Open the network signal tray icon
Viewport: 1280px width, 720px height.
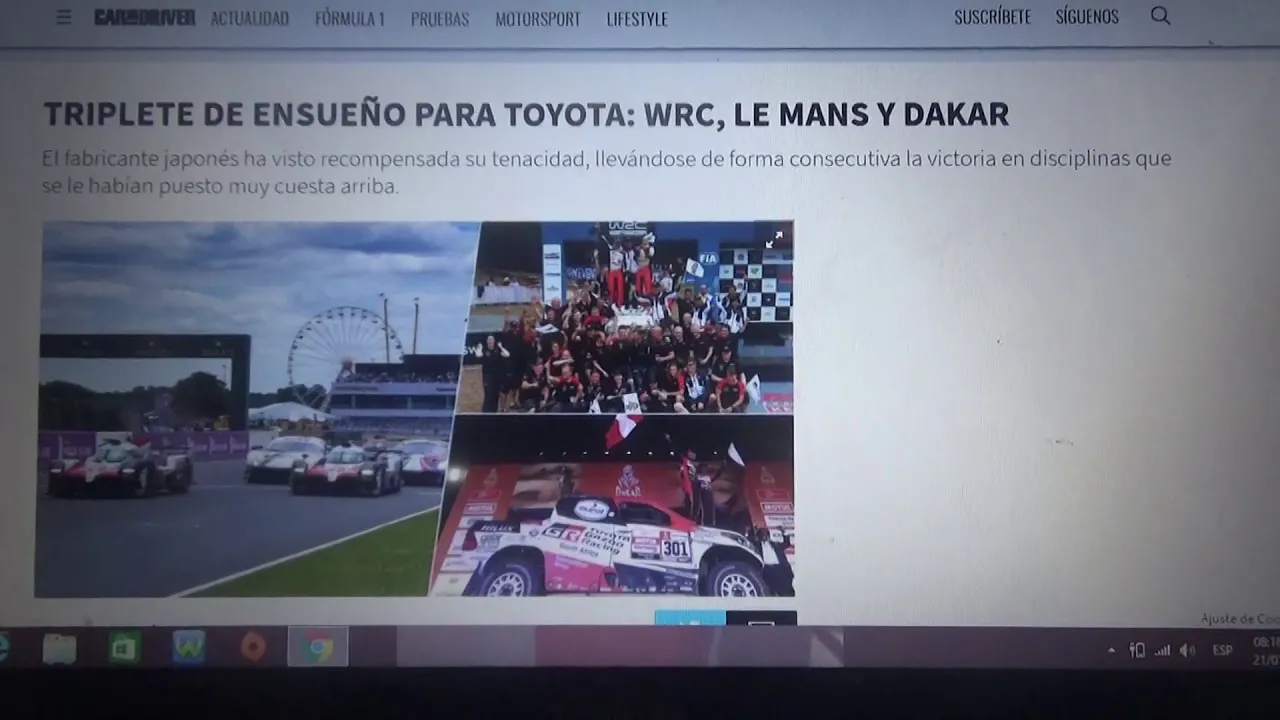1162,650
